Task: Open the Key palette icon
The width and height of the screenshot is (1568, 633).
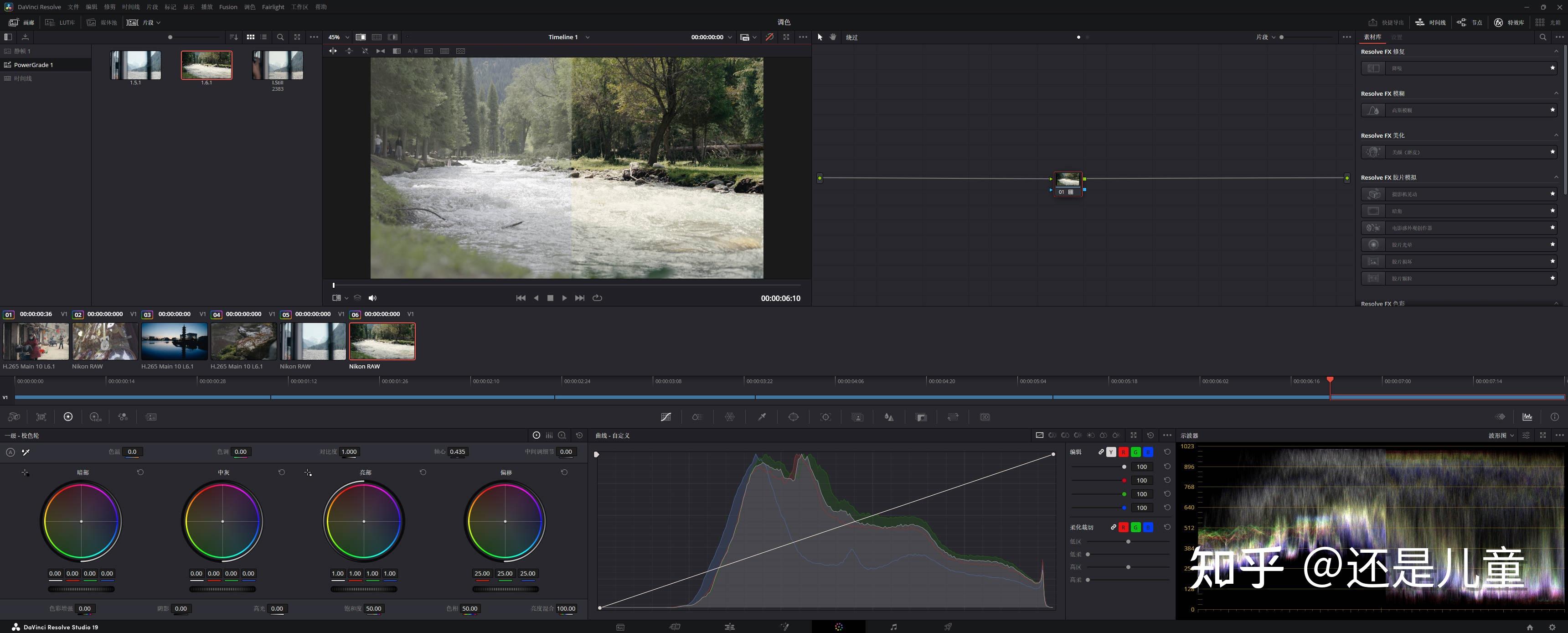Action: pos(921,417)
